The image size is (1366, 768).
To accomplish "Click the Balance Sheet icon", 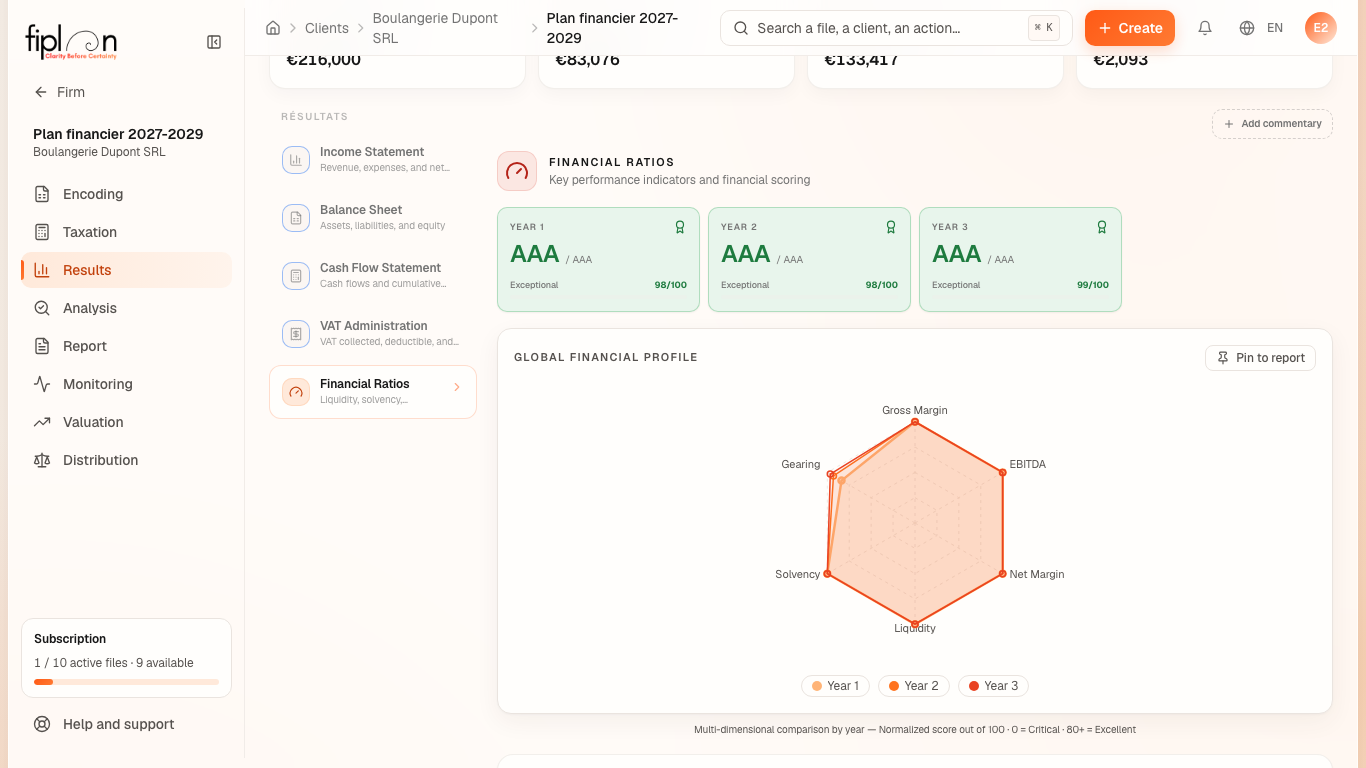I will tap(296, 218).
